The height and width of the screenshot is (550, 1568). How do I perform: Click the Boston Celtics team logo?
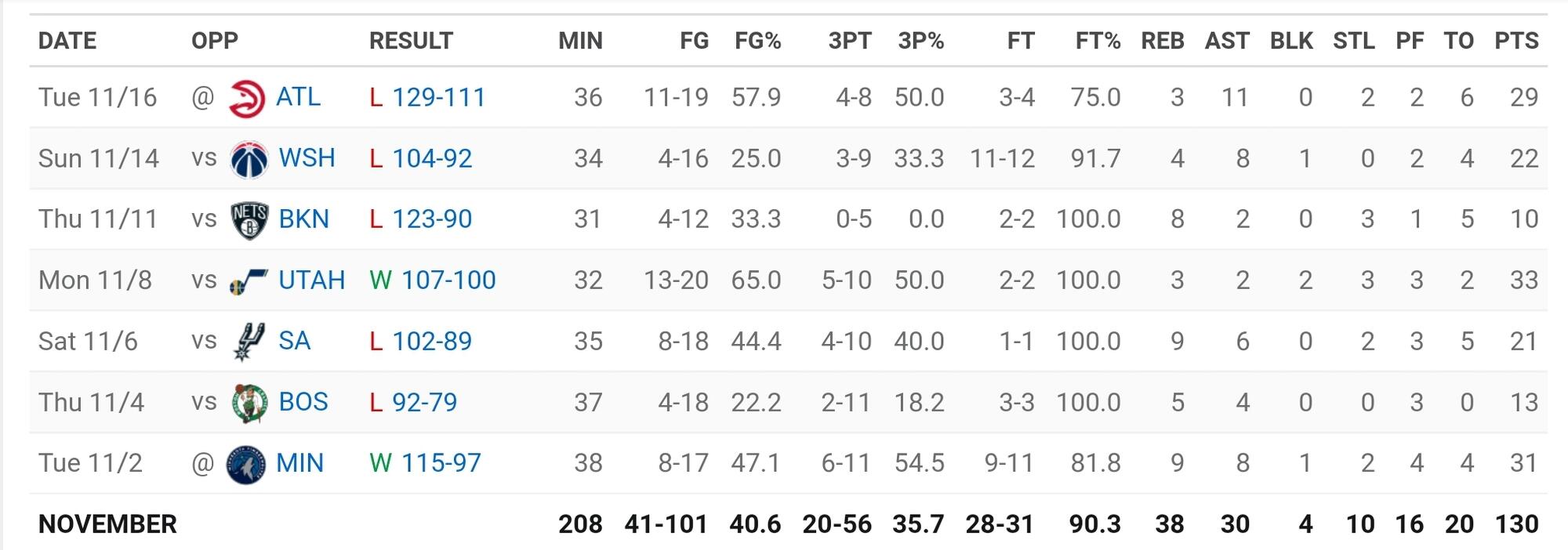click(249, 403)
